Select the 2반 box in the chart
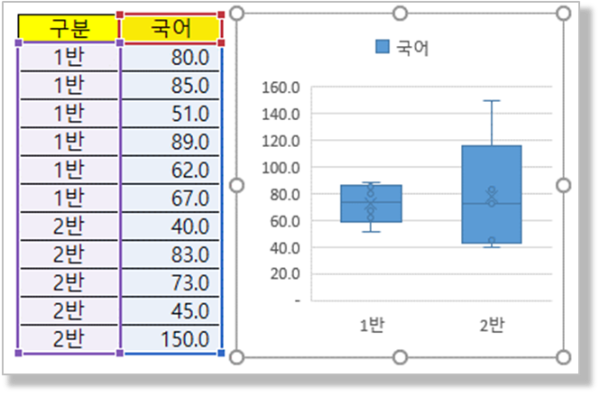The height and width of the screenshot is (394, 600). tap(492, 194)
